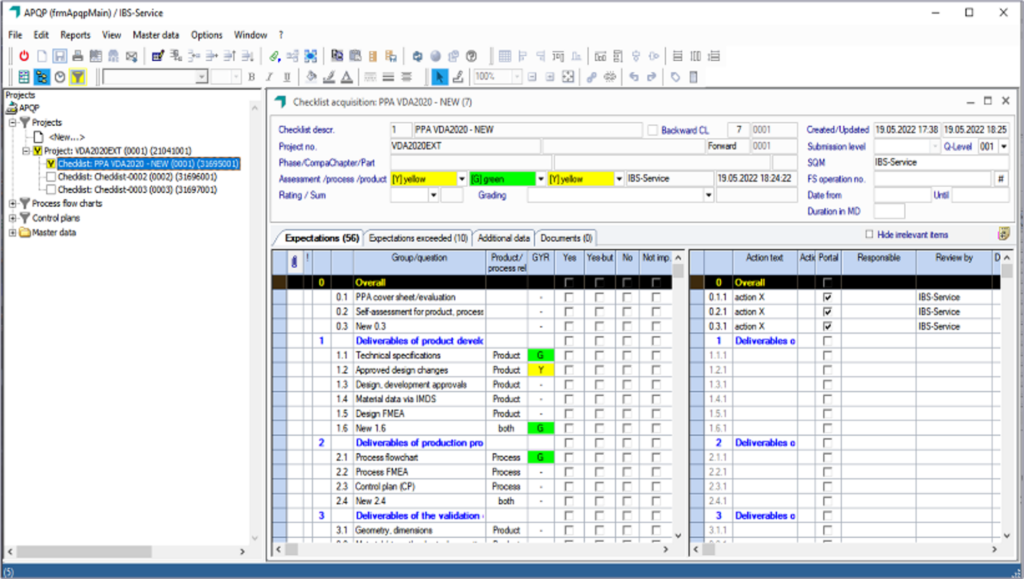This screenshot has width=1024, height=579.
Task: Click the red power/exit icon
Action: pos(24,56)
